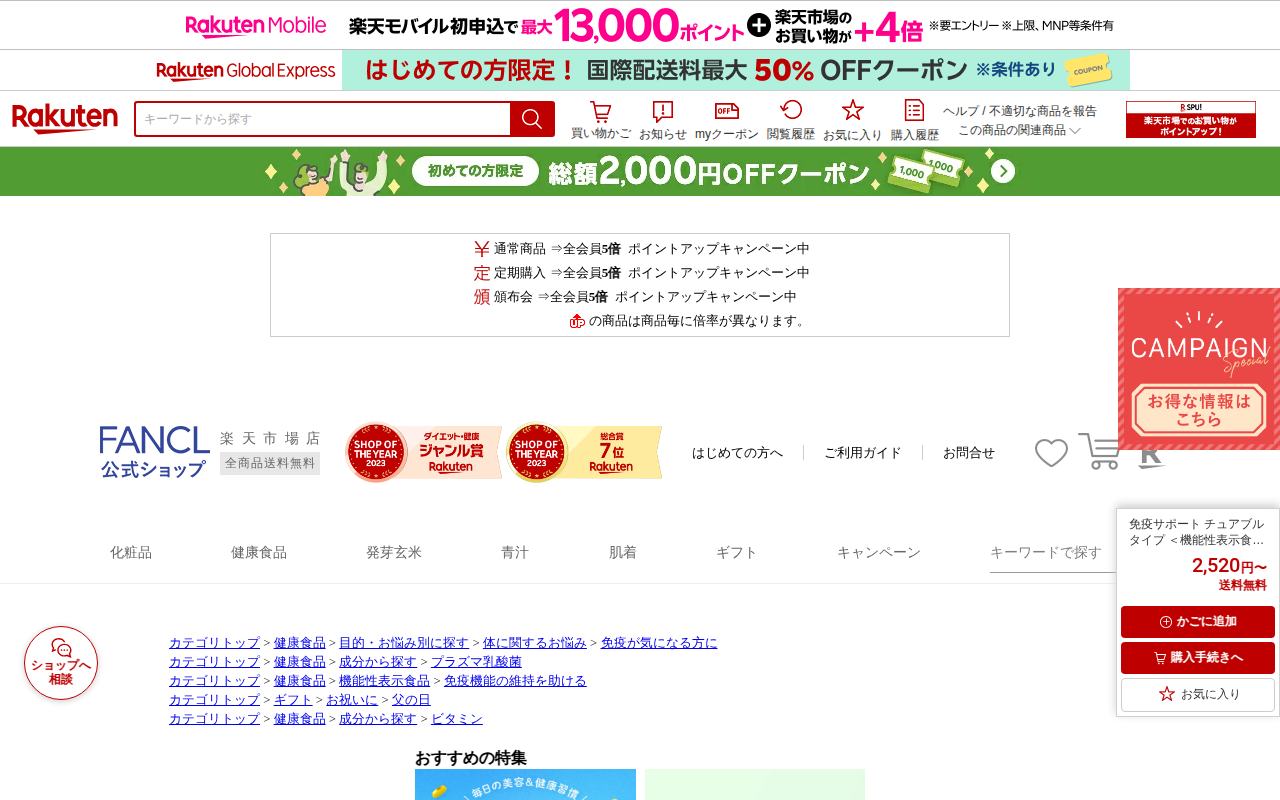
Task: Open breadcrumb link 免疫が気になる方に
Action: 659,643
